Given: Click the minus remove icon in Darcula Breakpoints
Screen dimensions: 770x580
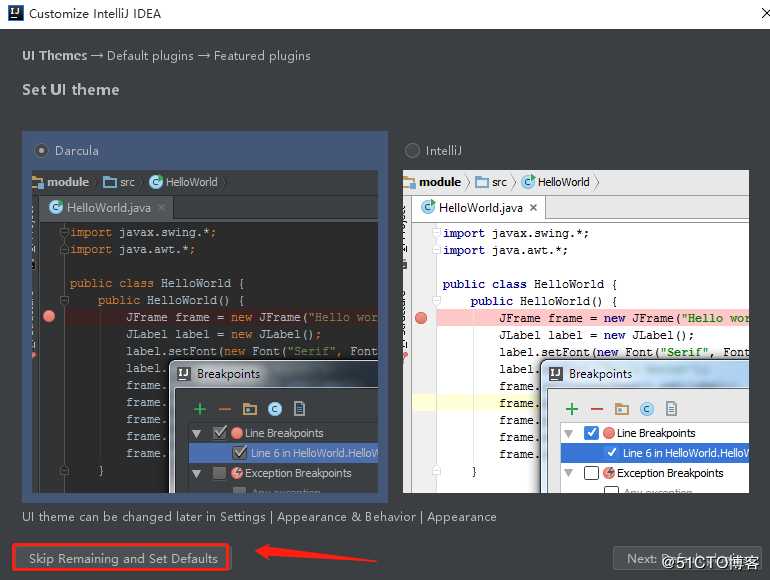Looking at the screenshot, I should tap(224, 409).
